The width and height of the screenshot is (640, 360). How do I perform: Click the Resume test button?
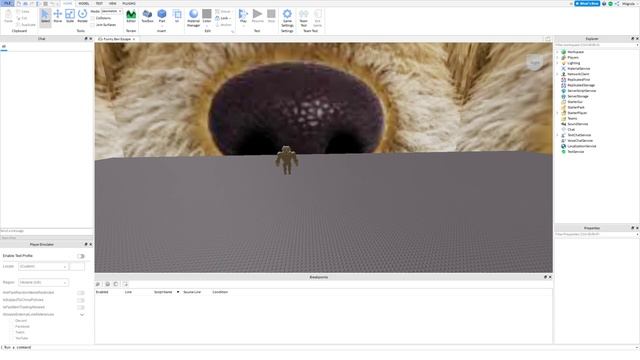point(258,16)
